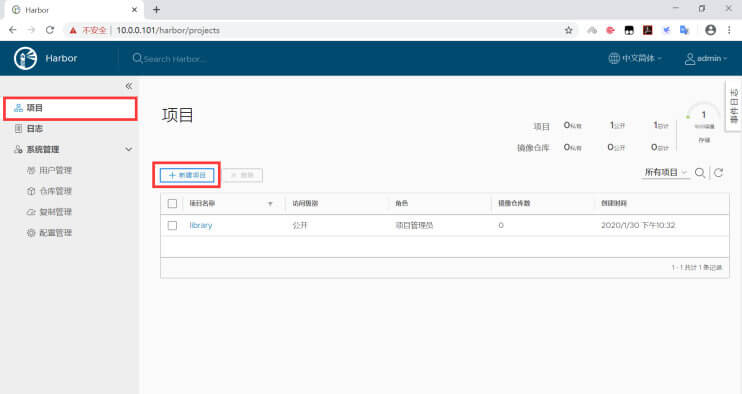The width and height of the screenshot is (742, 394).
Task: Open the library project link
Action: (201, 226)
